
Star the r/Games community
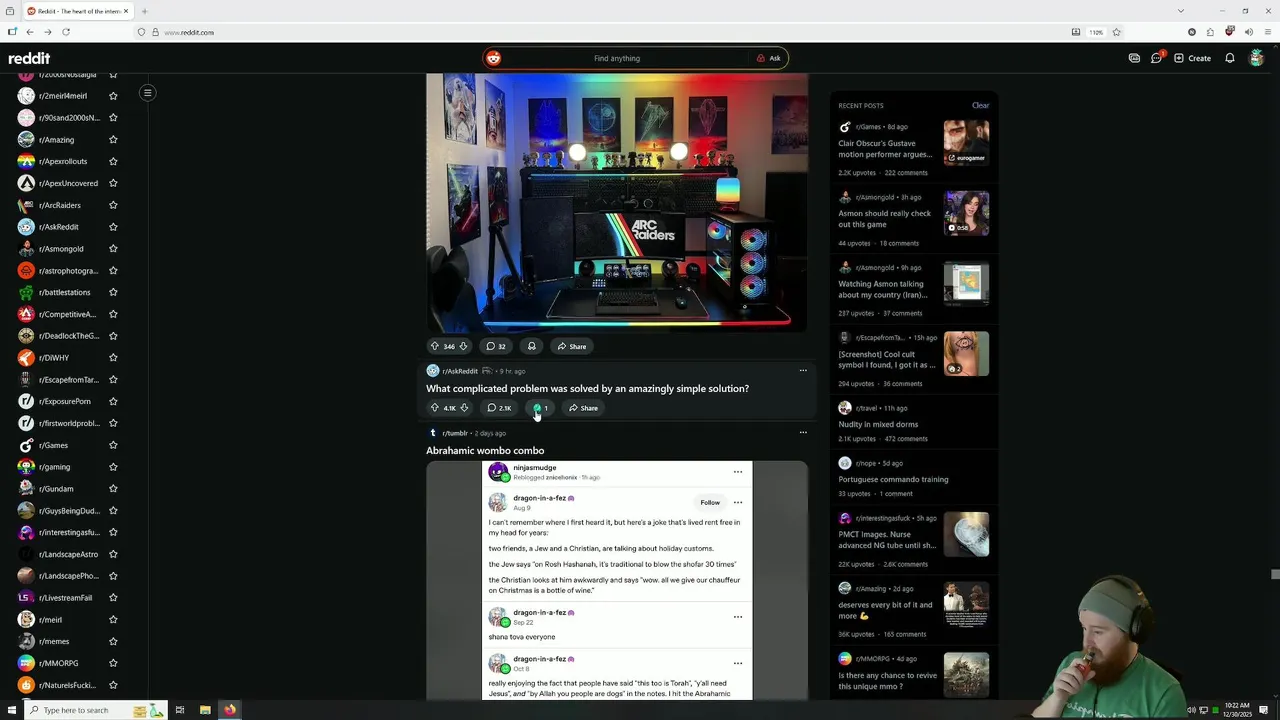(113, 445)
